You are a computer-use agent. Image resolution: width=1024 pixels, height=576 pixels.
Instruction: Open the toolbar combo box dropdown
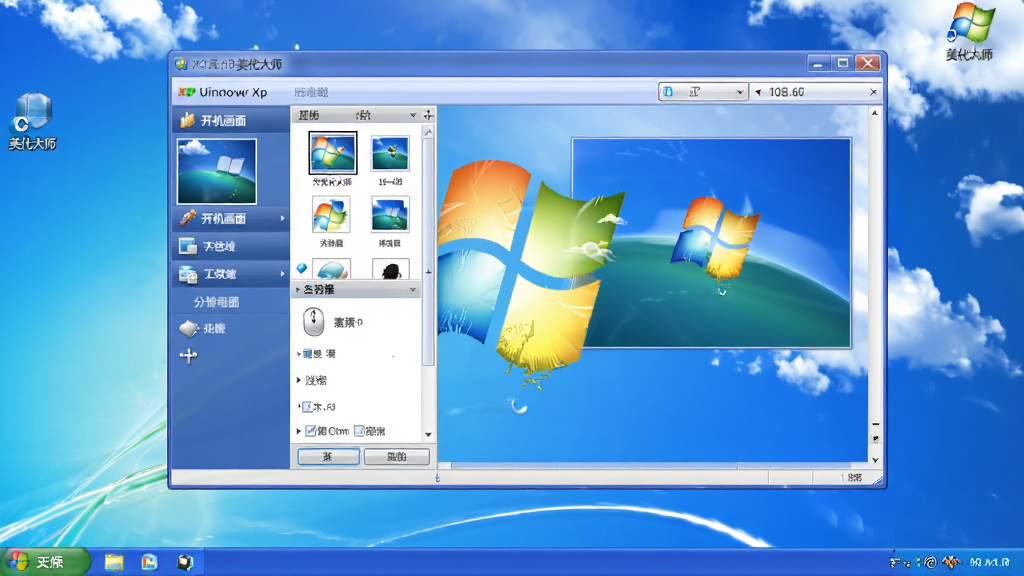click(739, 92)
